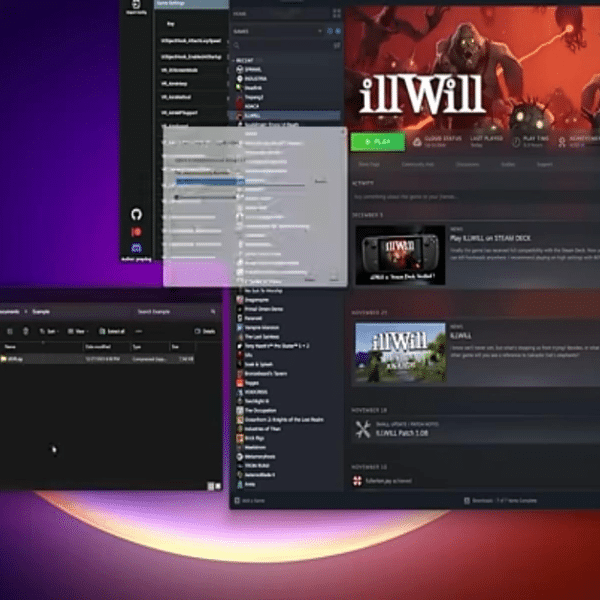Collapse the Recent games section

(234, 60)
